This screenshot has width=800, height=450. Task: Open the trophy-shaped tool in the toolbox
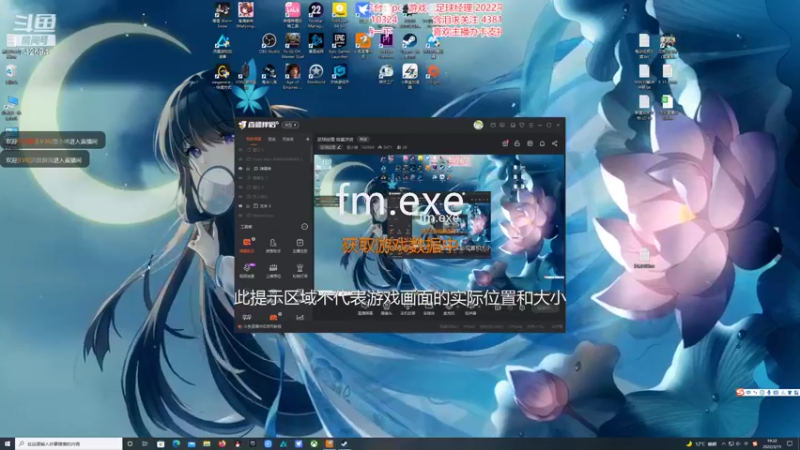pyautogui.click(x=299, y=270)
